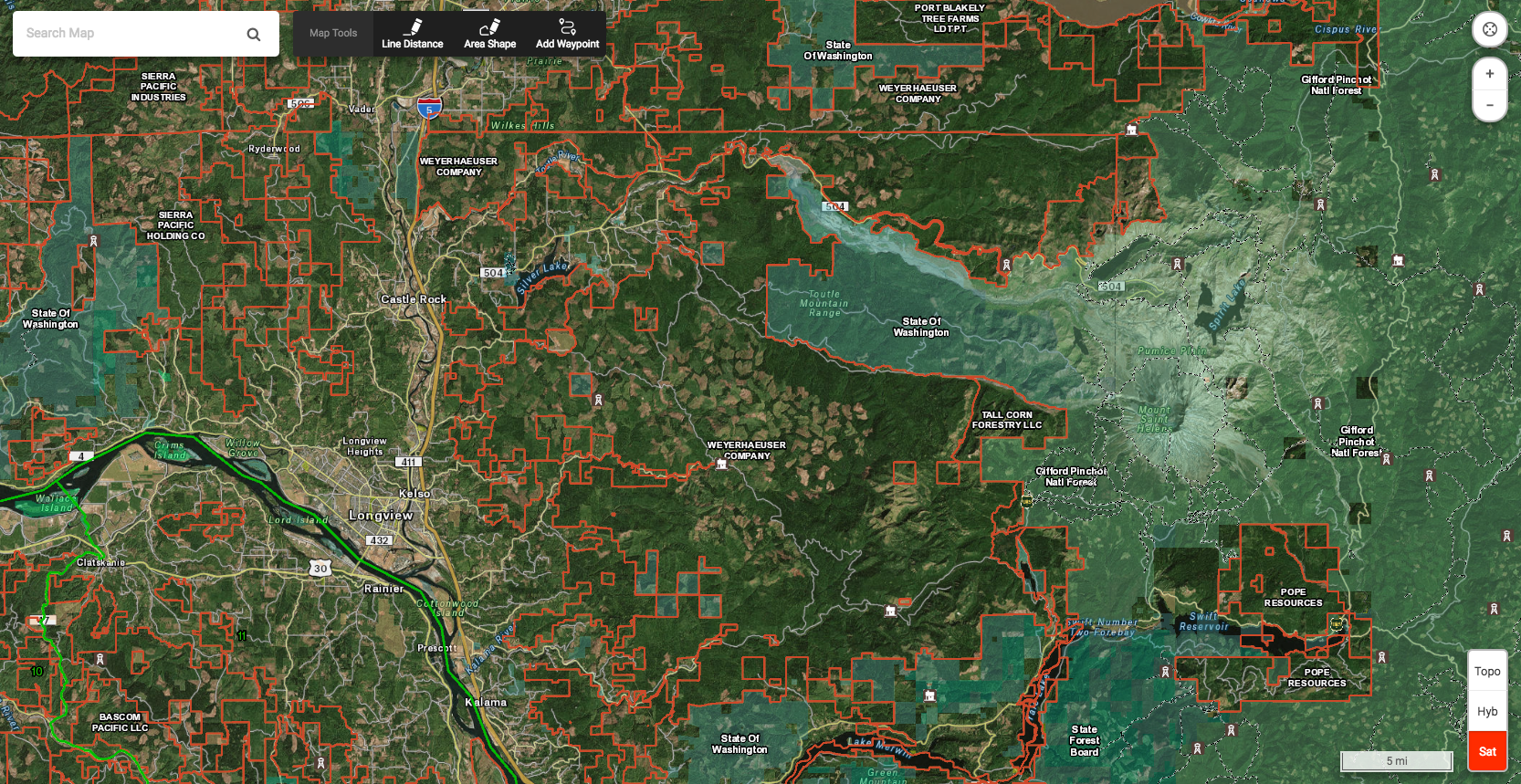Click the route 4 shield near Crims Island
This screenshot has height=784, width=1521.
[x=81, y=456]
